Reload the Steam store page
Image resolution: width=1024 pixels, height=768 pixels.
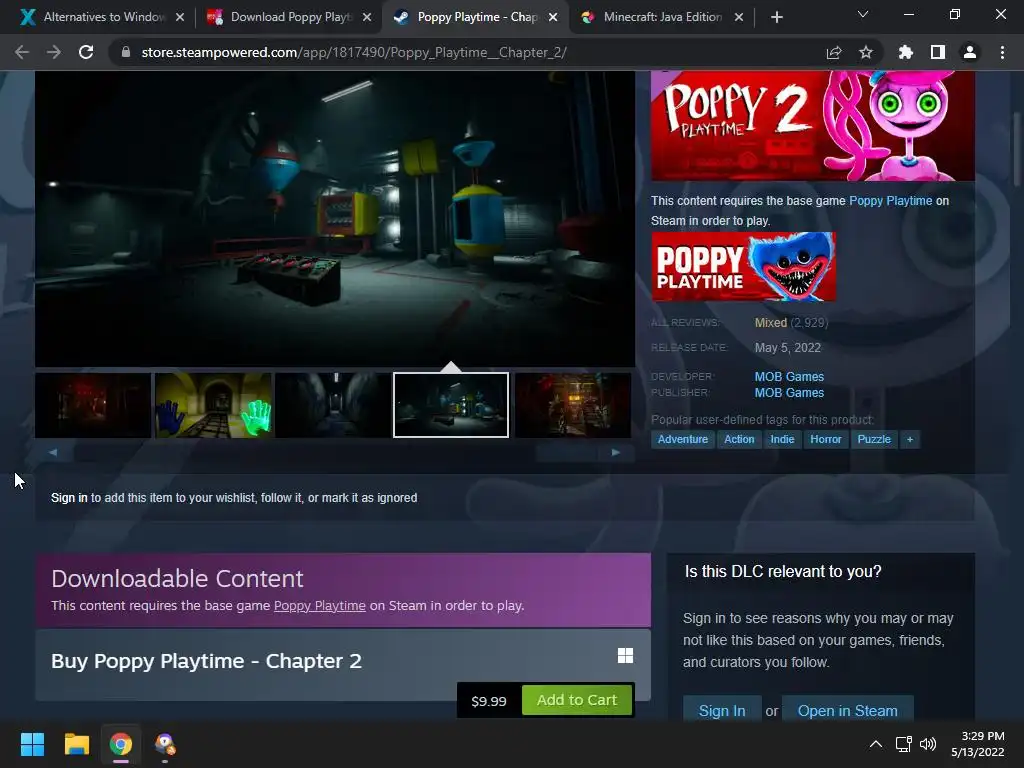coord(86,52)
